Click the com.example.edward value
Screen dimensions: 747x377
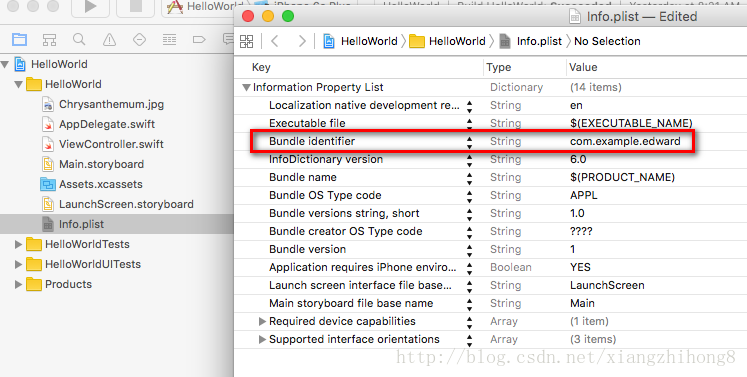tap(625, 142)
